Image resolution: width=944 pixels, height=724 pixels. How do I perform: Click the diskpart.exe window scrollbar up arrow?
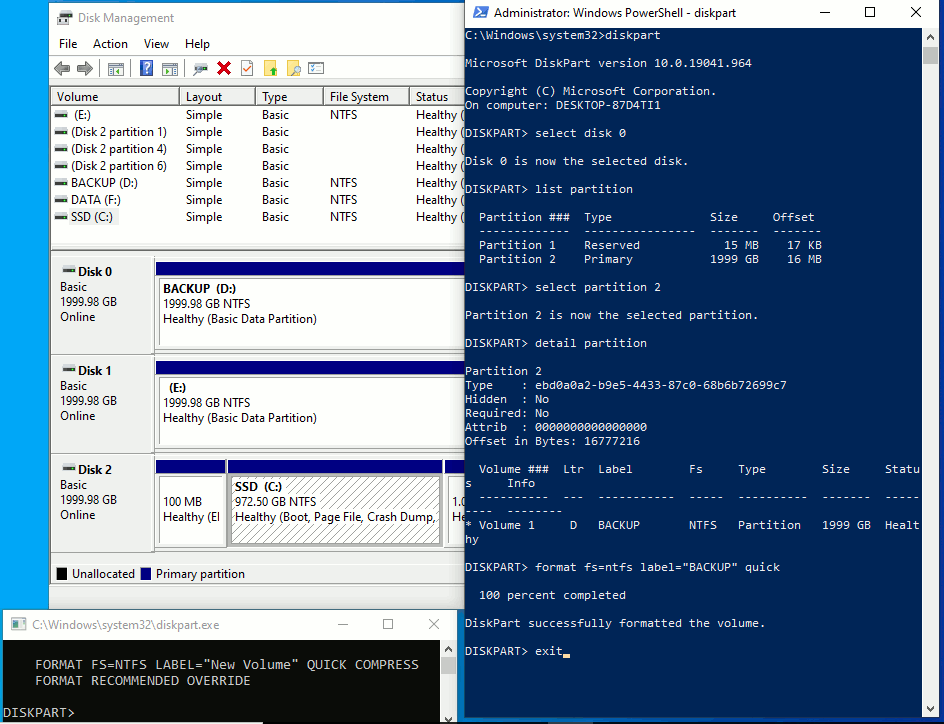coord(449,649)
